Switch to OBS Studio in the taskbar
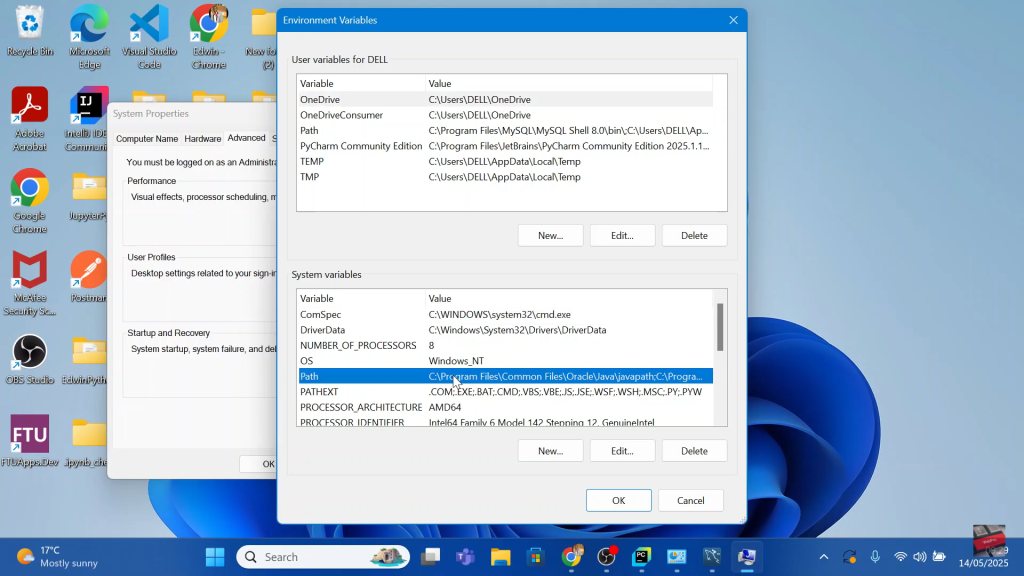 [607, 557]
